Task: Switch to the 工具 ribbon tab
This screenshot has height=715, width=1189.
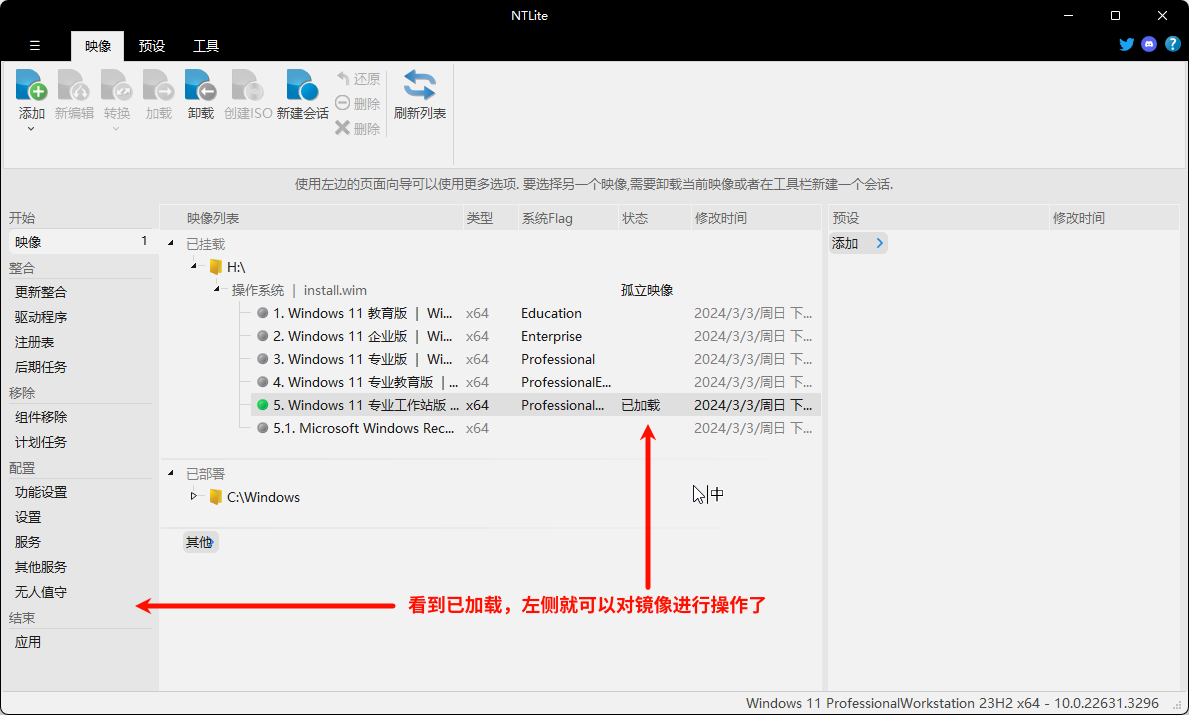Action: coord(205,46)
